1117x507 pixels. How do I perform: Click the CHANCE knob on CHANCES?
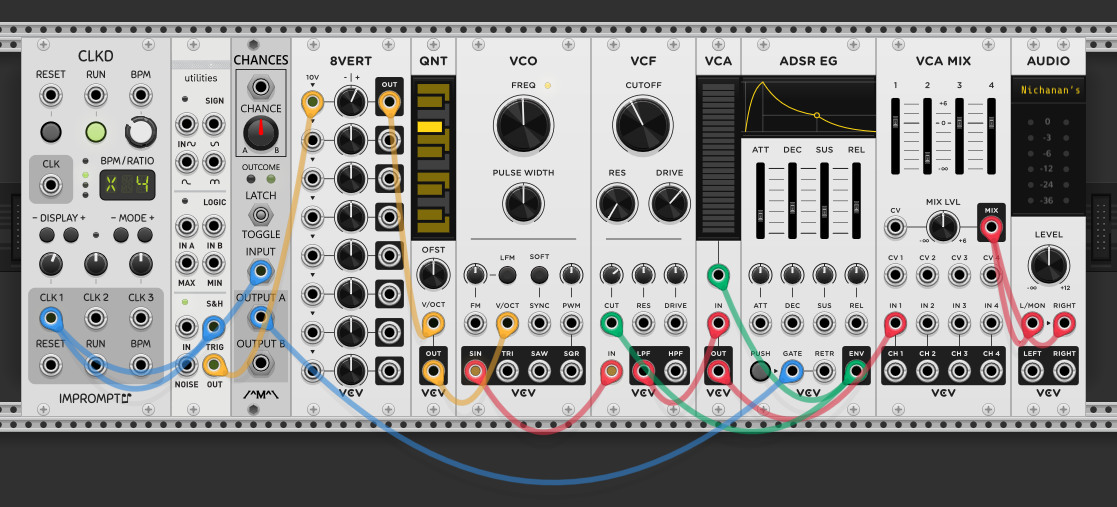[261, 132]
